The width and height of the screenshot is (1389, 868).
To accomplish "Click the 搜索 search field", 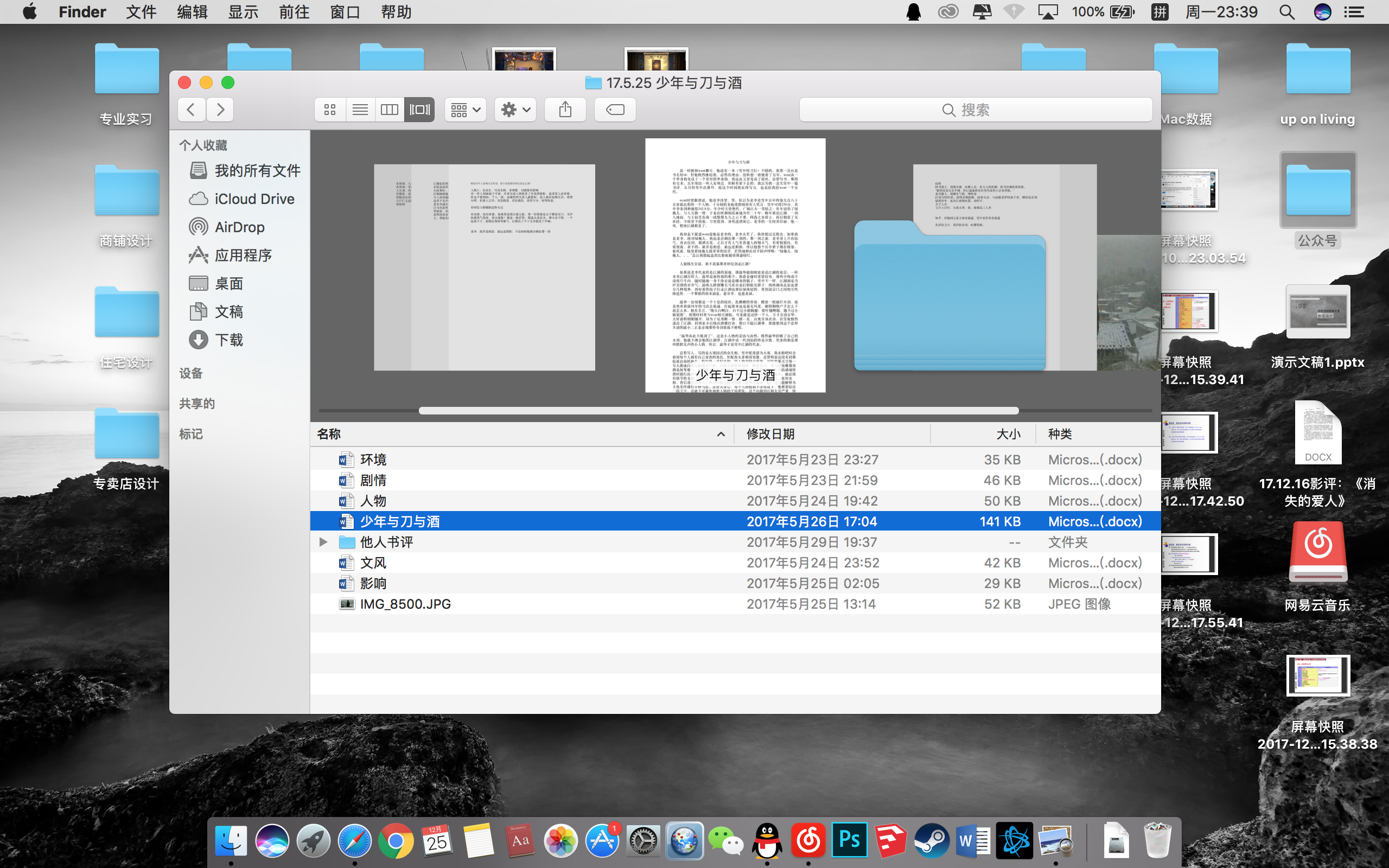I will coord(975,110).
